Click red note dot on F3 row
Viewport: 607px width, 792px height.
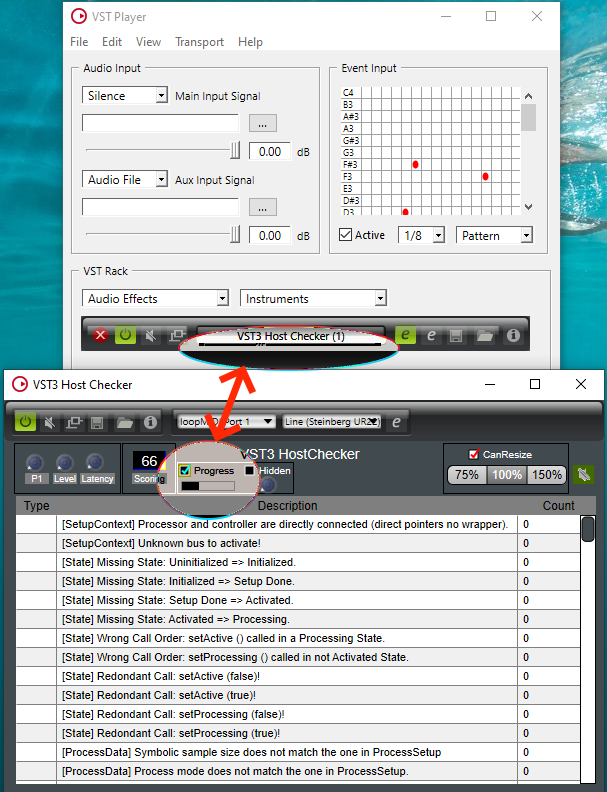(485, 177)
